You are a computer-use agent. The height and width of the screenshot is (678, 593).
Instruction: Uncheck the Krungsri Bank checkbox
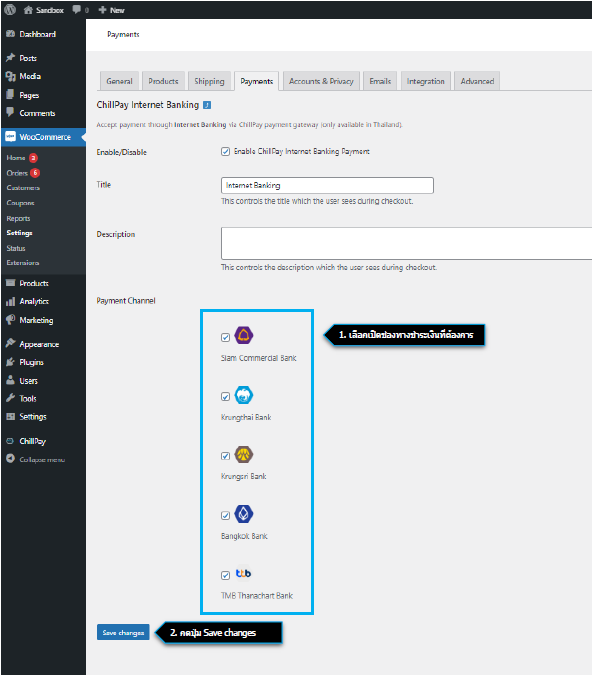(x=225, y=456)
